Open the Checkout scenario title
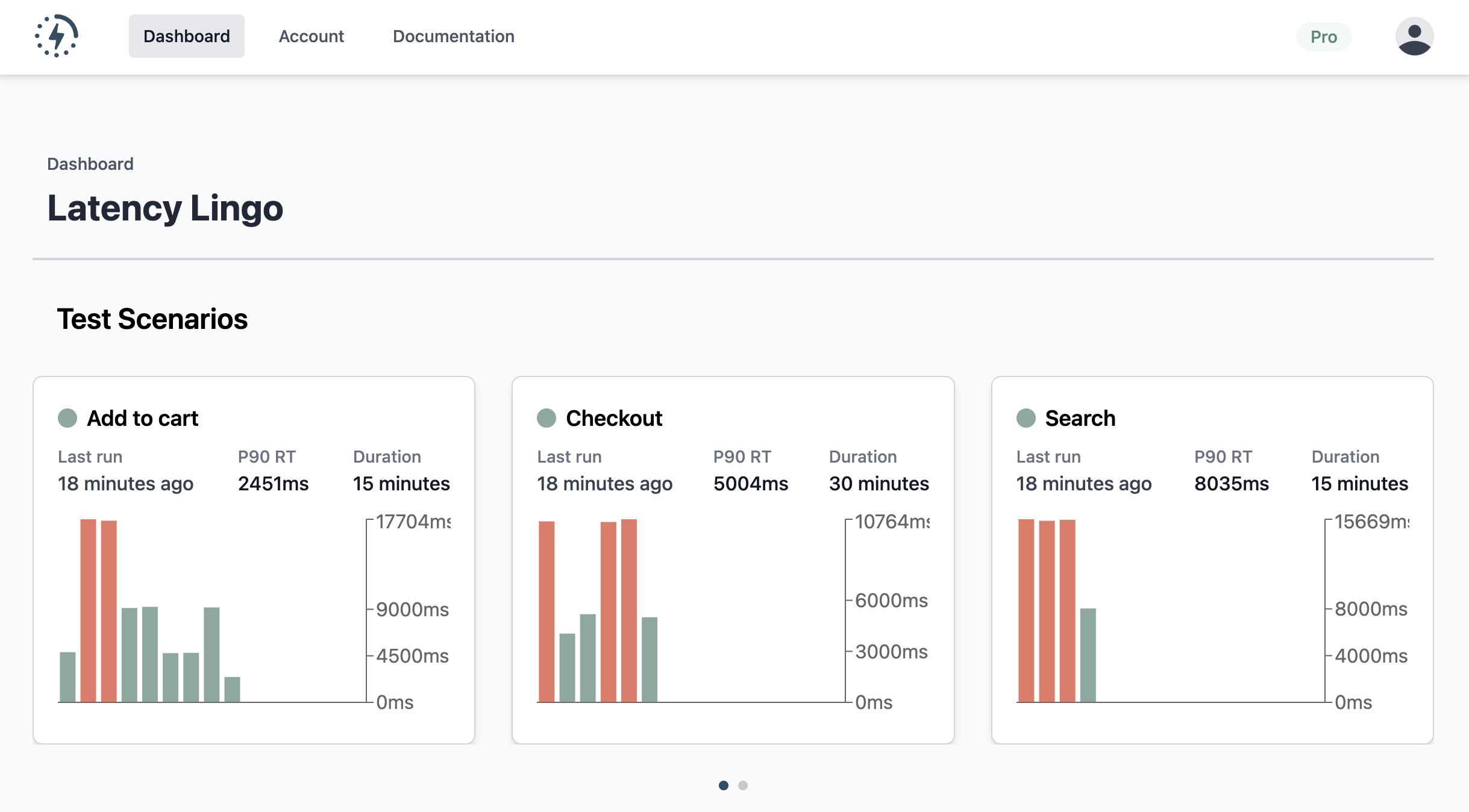This screenshot has height=812, width=1469. tap(614, 418)
